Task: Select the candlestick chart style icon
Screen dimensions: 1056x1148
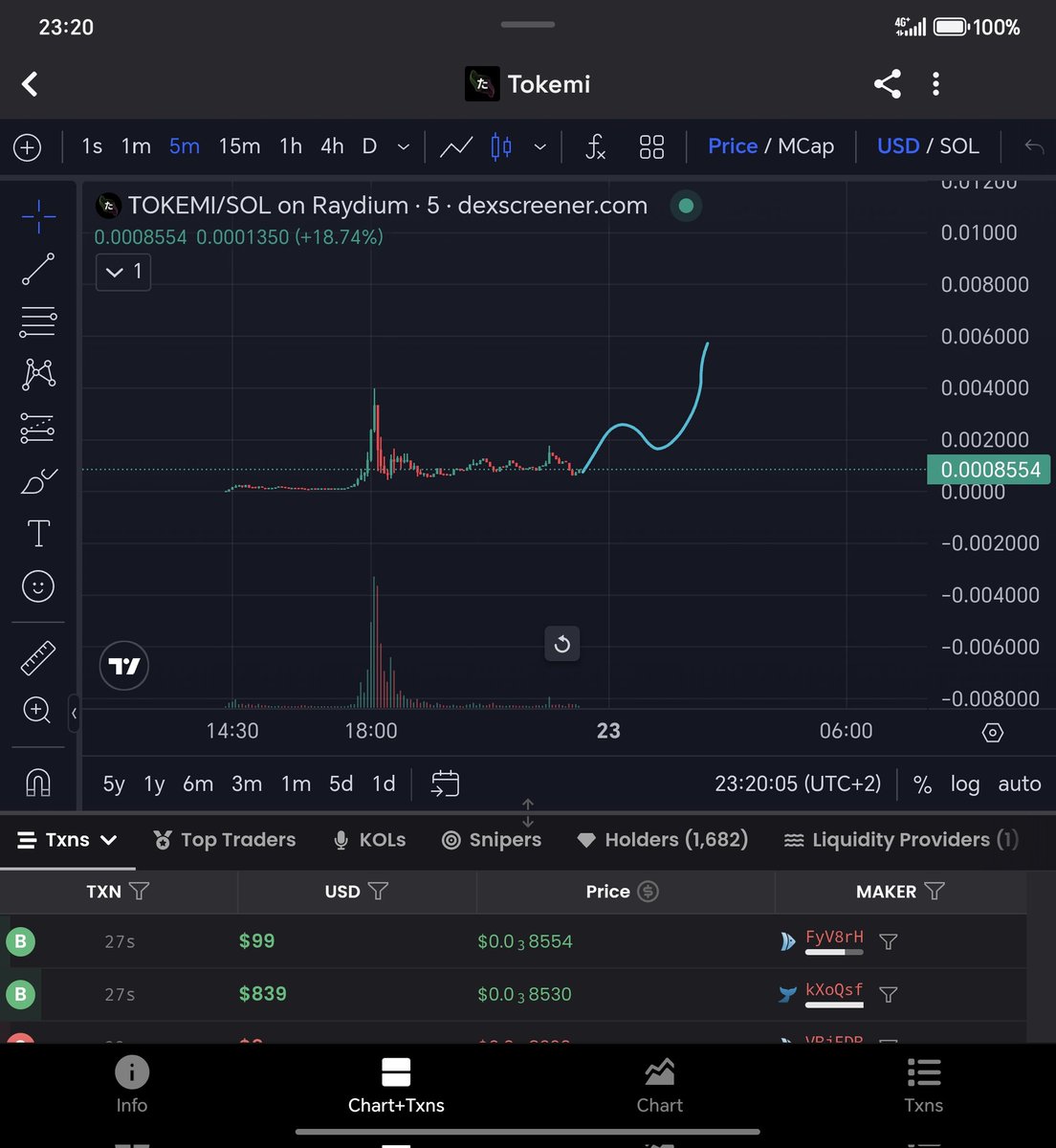Action: (501, 147)
